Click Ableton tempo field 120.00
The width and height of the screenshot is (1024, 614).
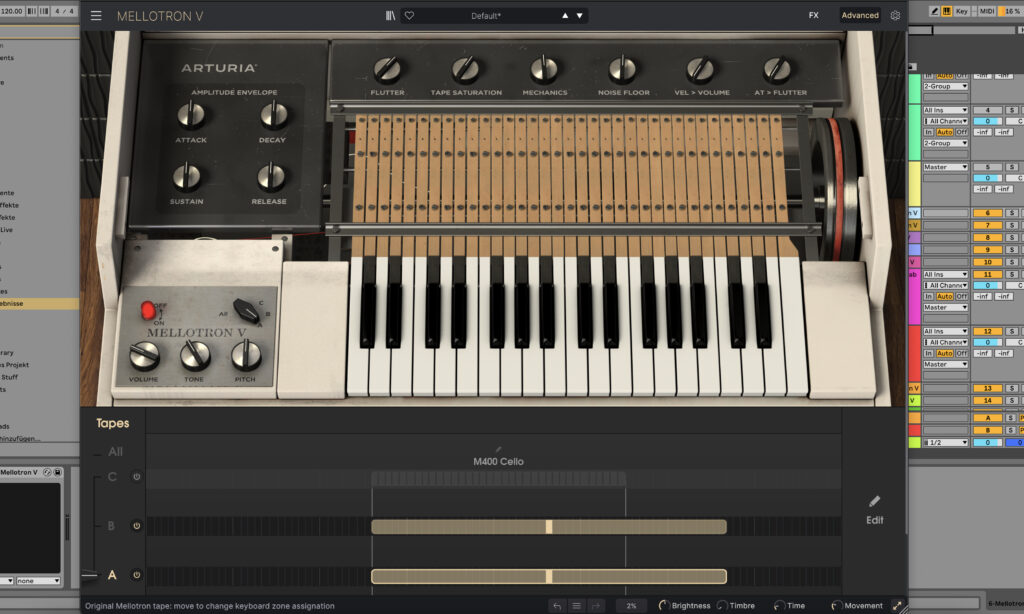11,11
